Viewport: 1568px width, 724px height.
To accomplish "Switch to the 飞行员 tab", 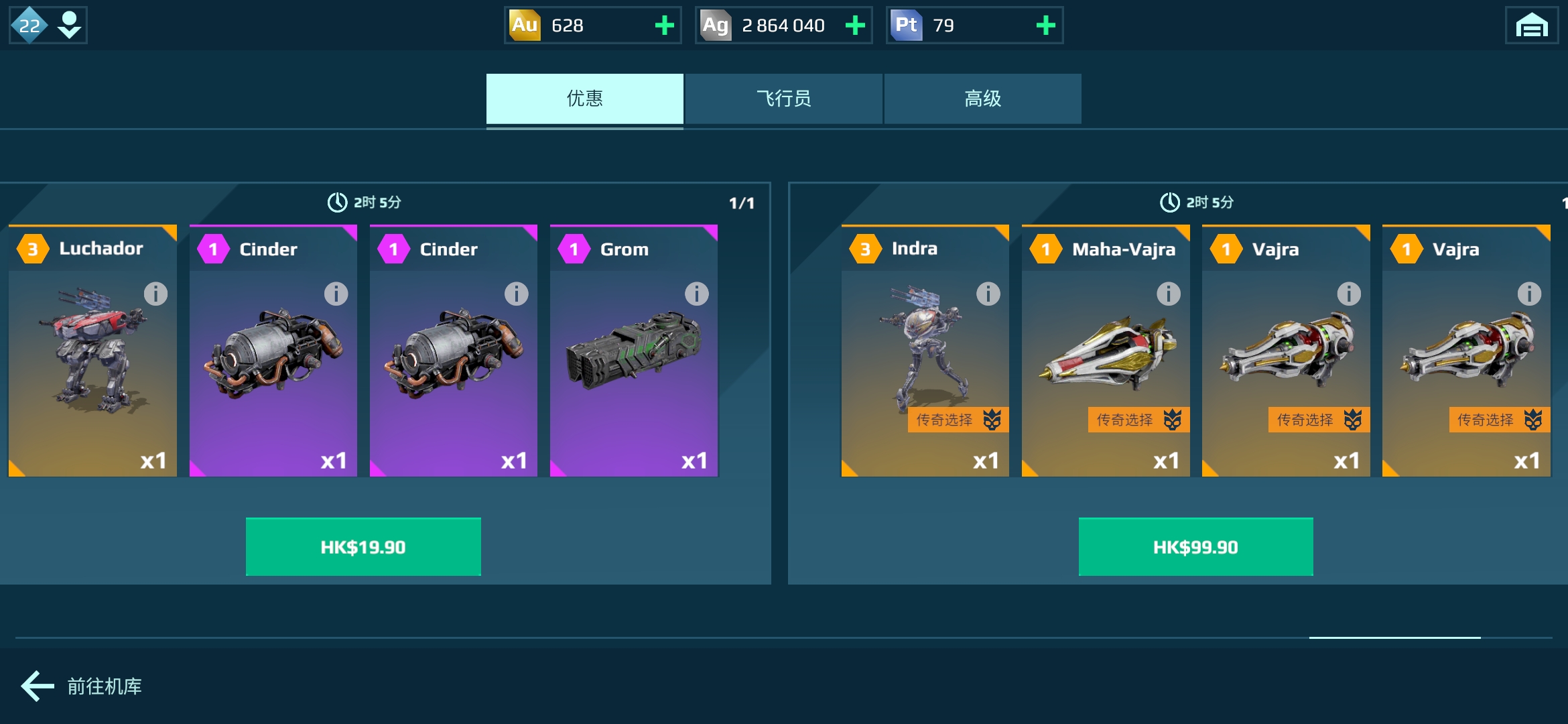I will pyautogui.click(x=783, y=99).
